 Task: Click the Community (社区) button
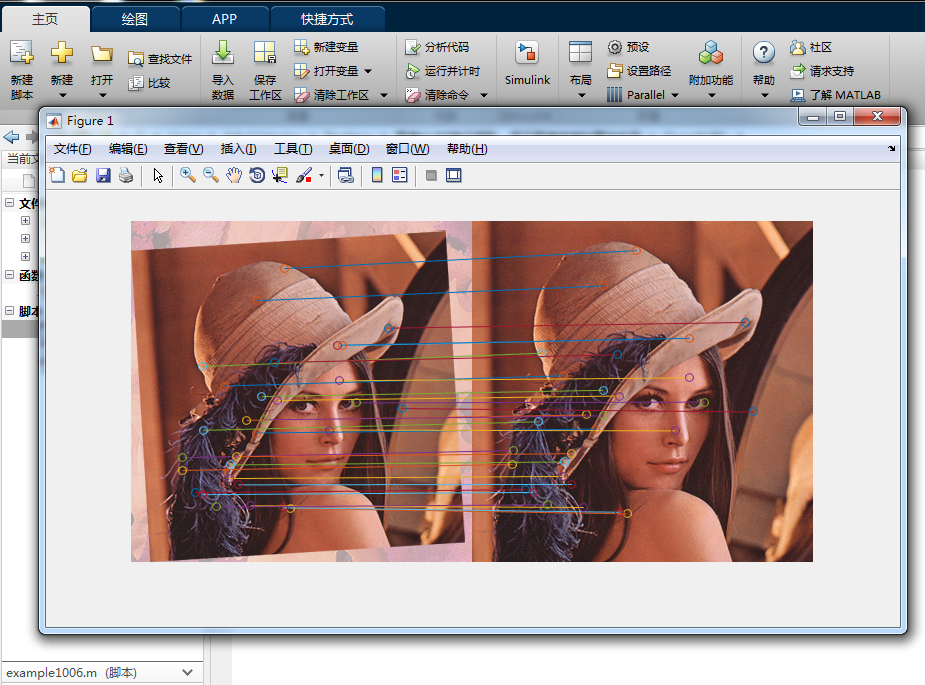pos(811,47)
